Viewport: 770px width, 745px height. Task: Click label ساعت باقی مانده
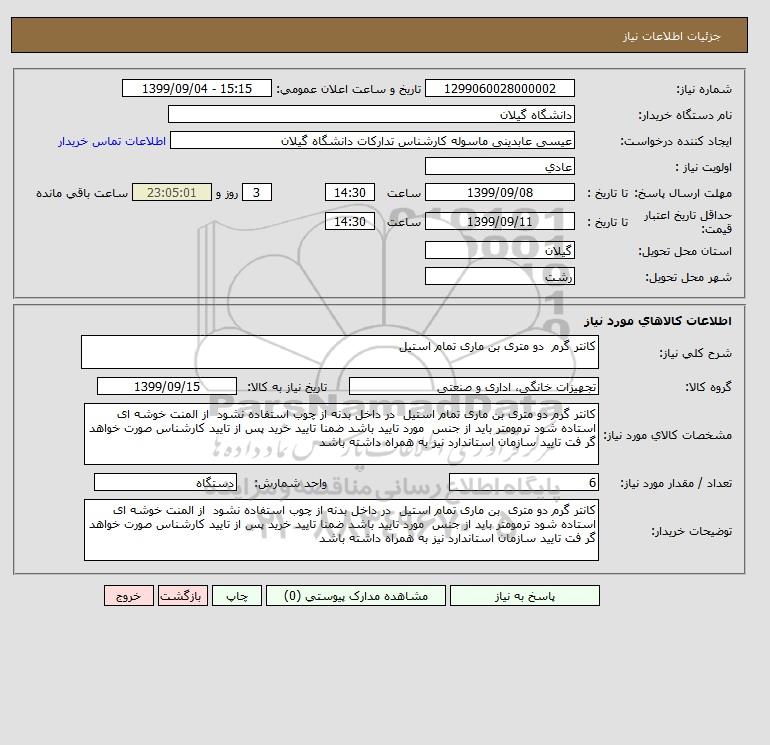click(82, 193)
